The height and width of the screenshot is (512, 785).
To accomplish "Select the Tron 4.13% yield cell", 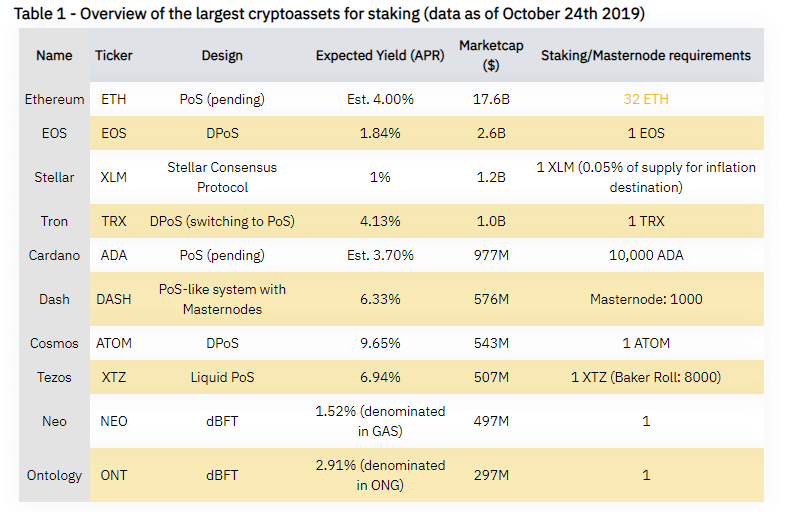I will (380, 221).
